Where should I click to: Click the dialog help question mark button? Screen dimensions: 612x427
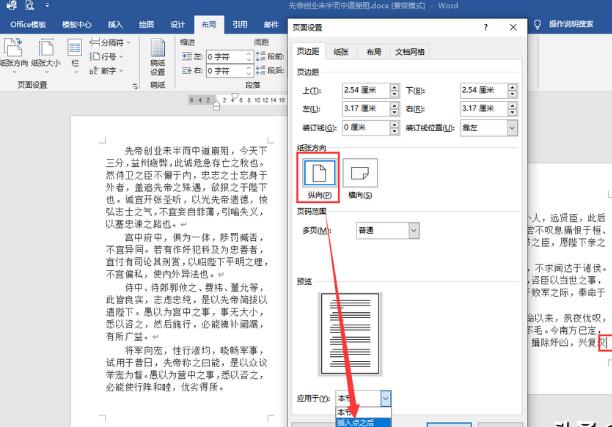pyautogui.click(x=485, y=28)
